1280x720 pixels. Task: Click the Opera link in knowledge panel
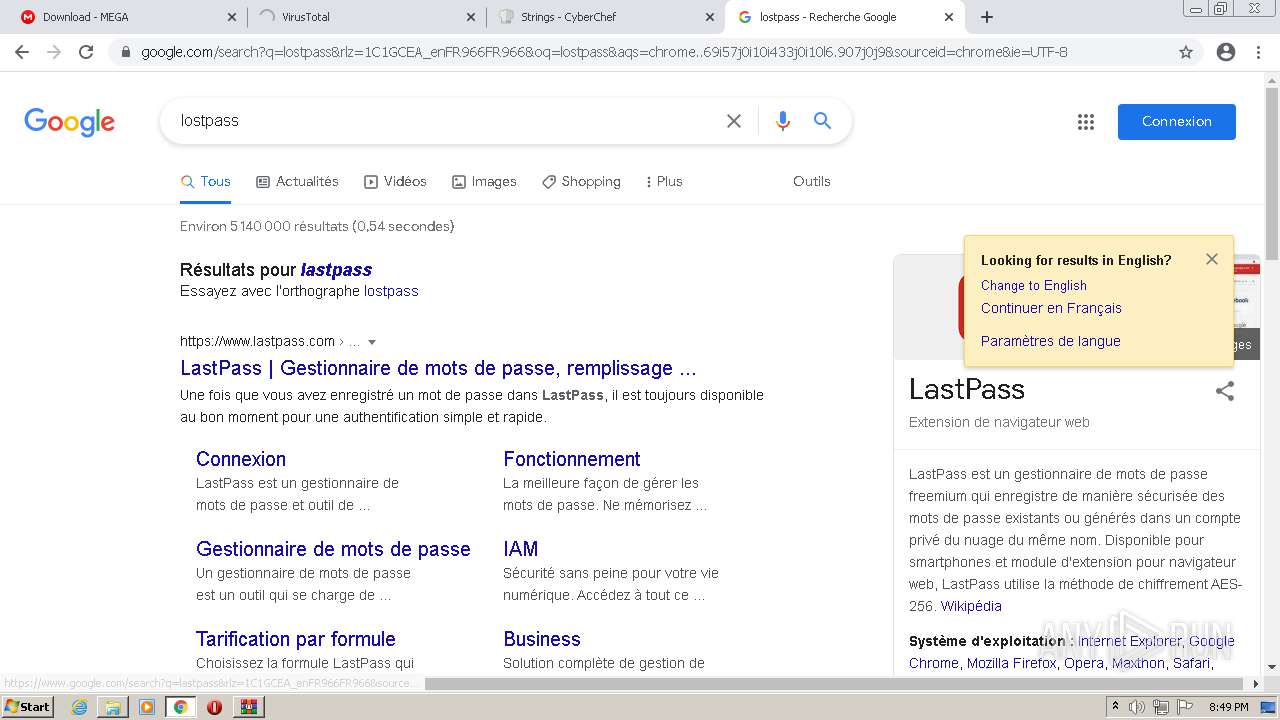point(1084,663)
